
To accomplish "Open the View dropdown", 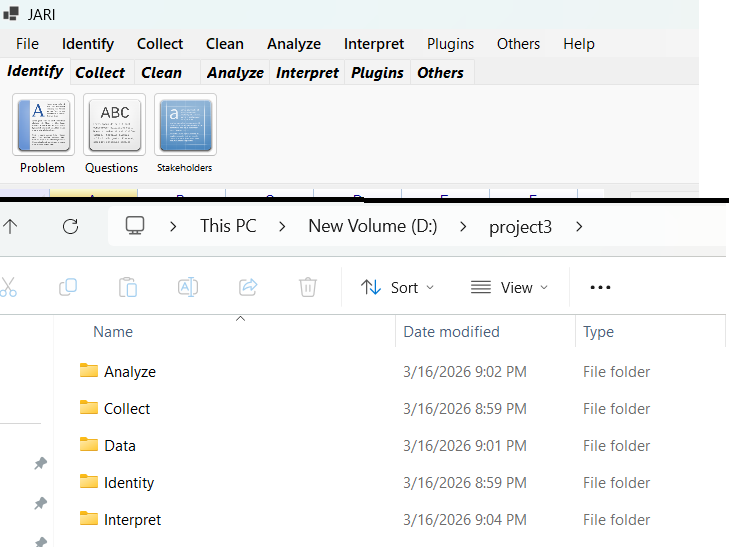I will tap(510, 287).
